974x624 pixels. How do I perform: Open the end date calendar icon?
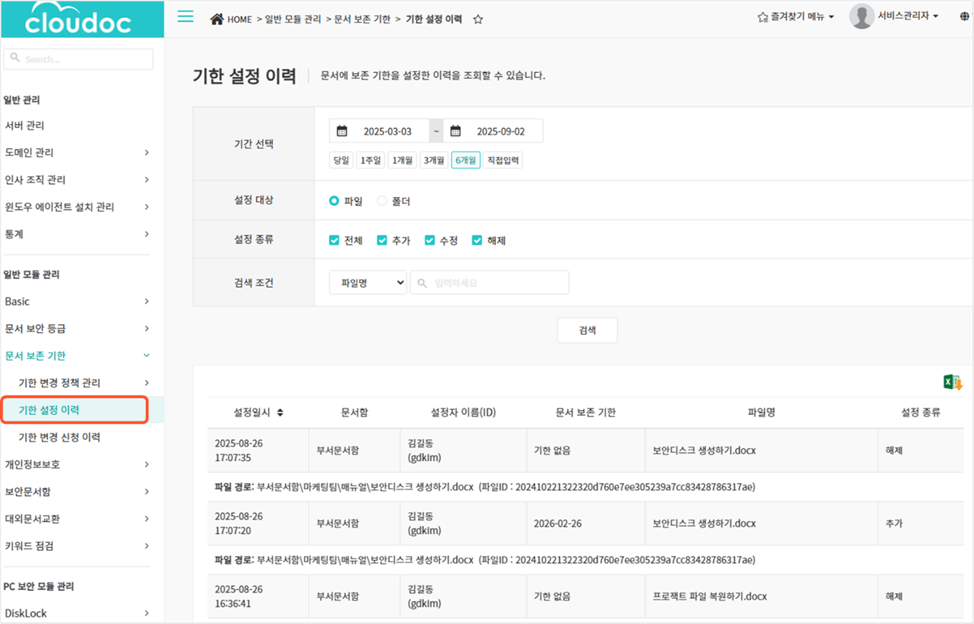coord(456,131)
